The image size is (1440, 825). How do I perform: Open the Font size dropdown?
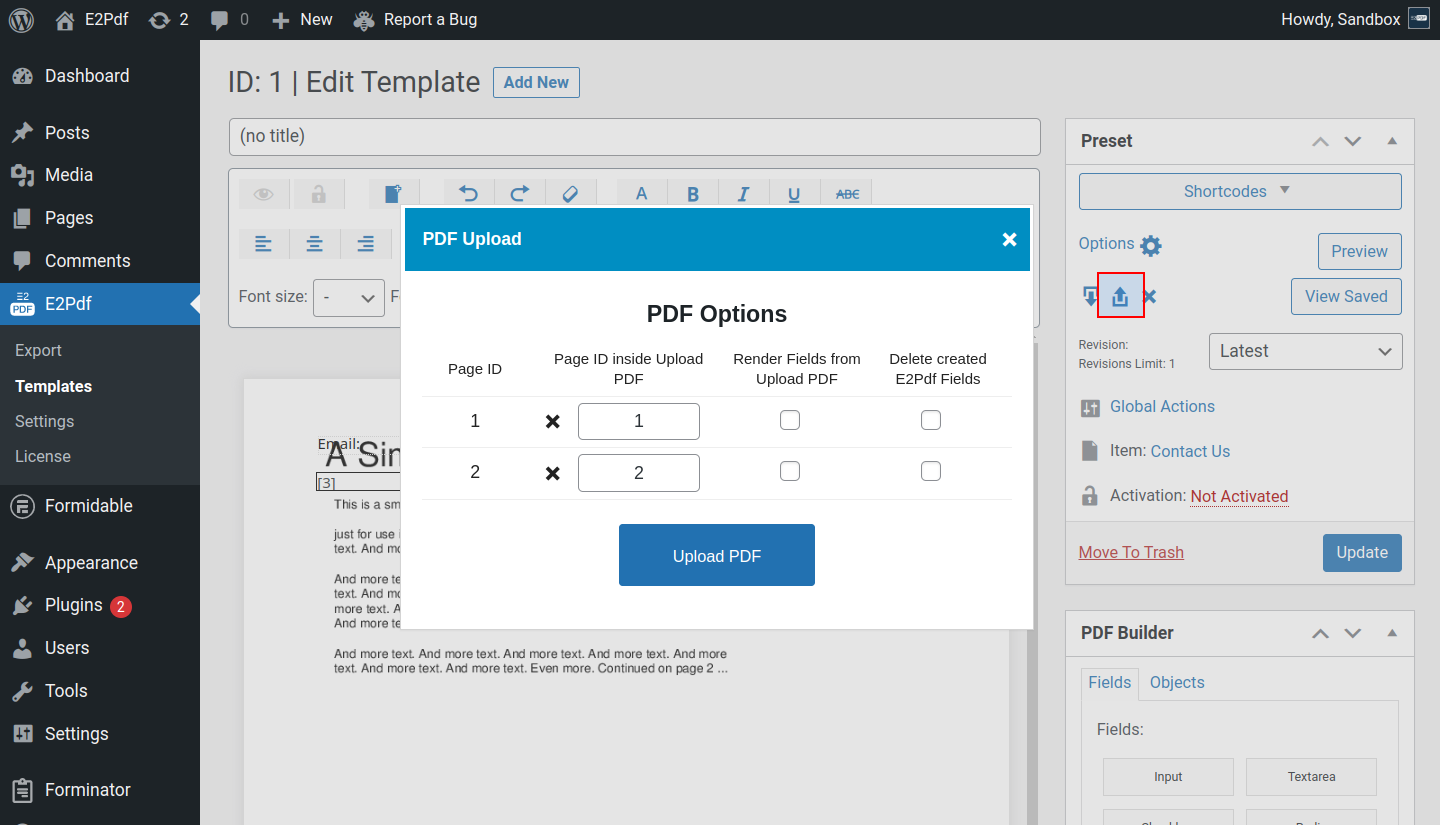coord(348,297)
